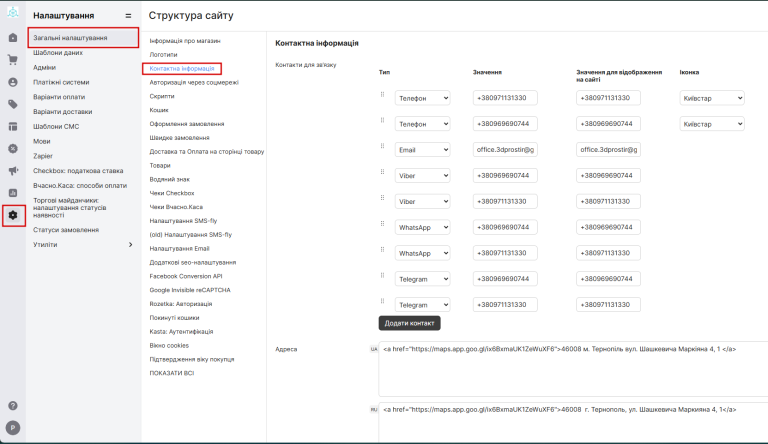Open type dropdown for Telegram +380969690744 row
The image size is (768, 444).
423,279
